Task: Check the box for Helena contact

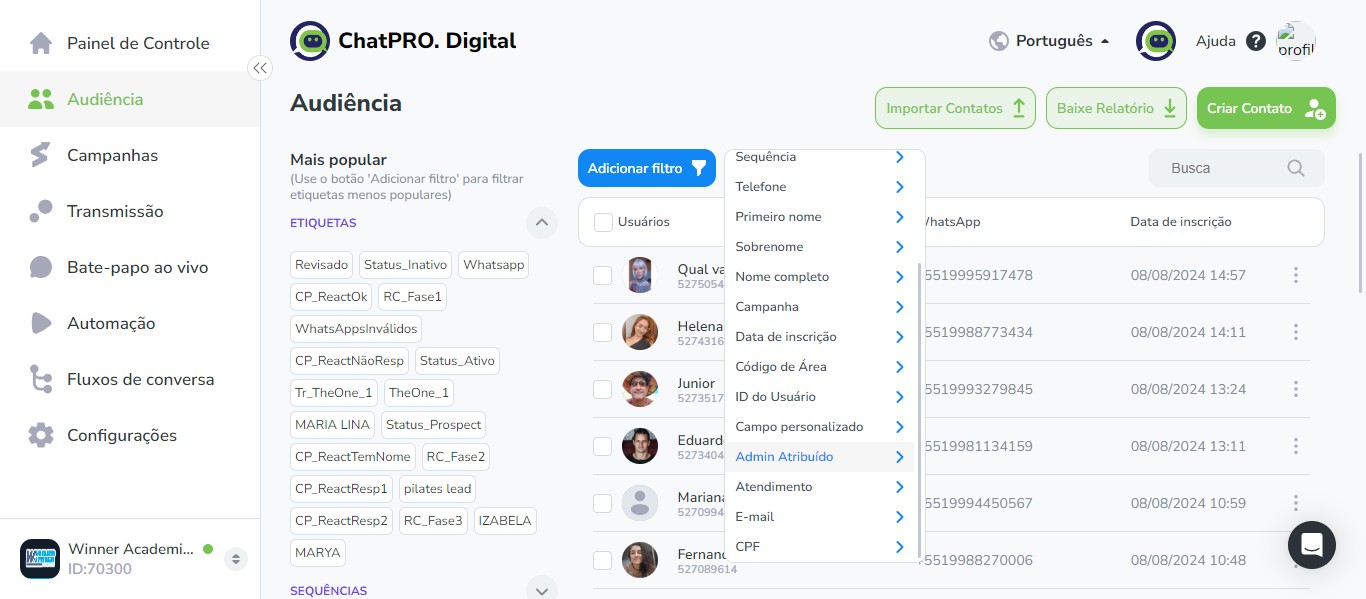Action: (602, 332)
